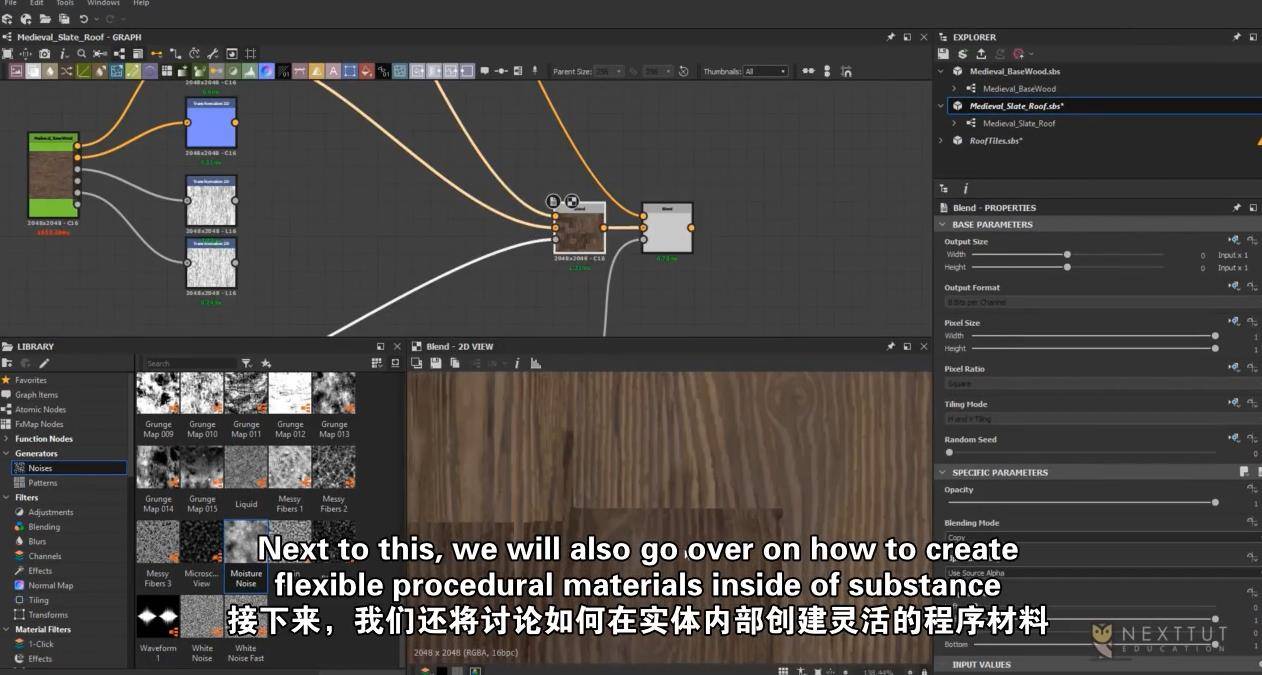Image resolution: width=1262 pixels, height=675 pixels.
Task: Collapse the SPECIFIC PARAMETERS section
Action: [x=942, y=472]
